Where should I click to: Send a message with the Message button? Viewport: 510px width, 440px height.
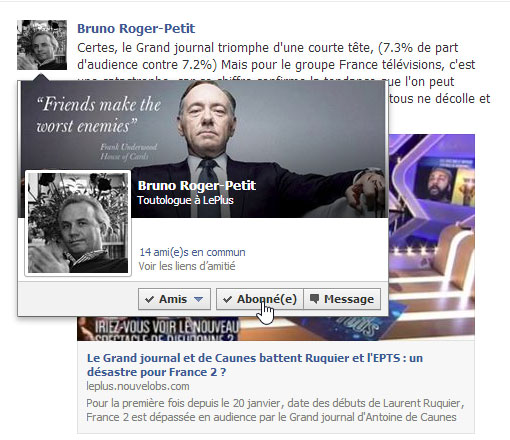coord(342,299)
